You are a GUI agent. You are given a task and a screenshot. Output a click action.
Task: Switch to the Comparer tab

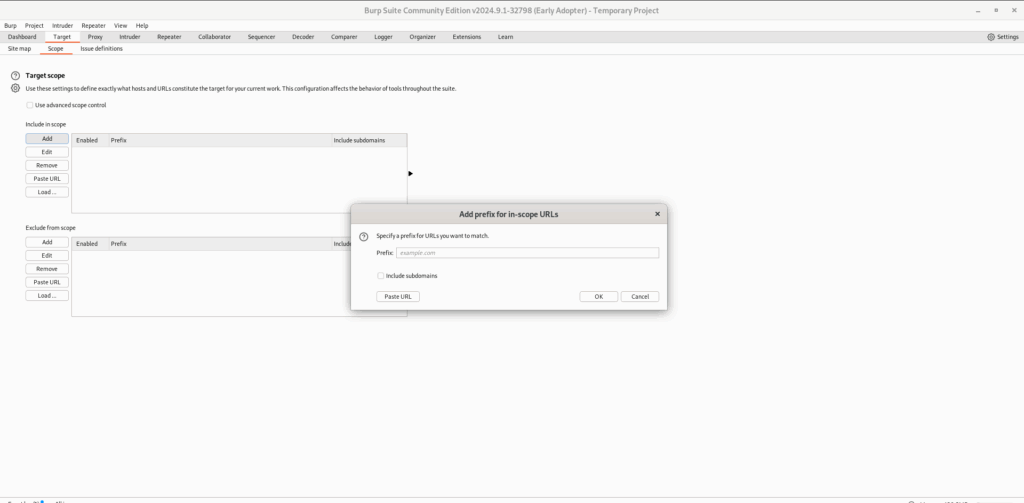(x=344, y=37)
